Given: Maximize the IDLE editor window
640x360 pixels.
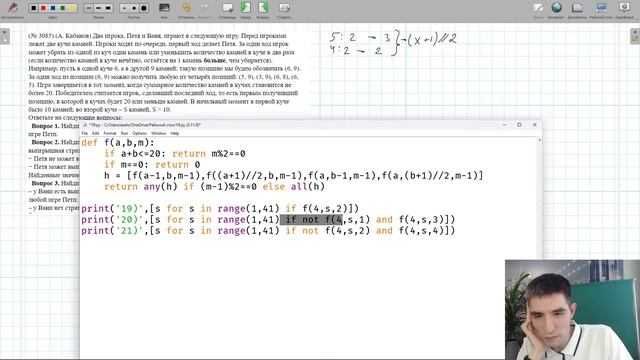Looking at the screenshot, I should click(519, 125).
